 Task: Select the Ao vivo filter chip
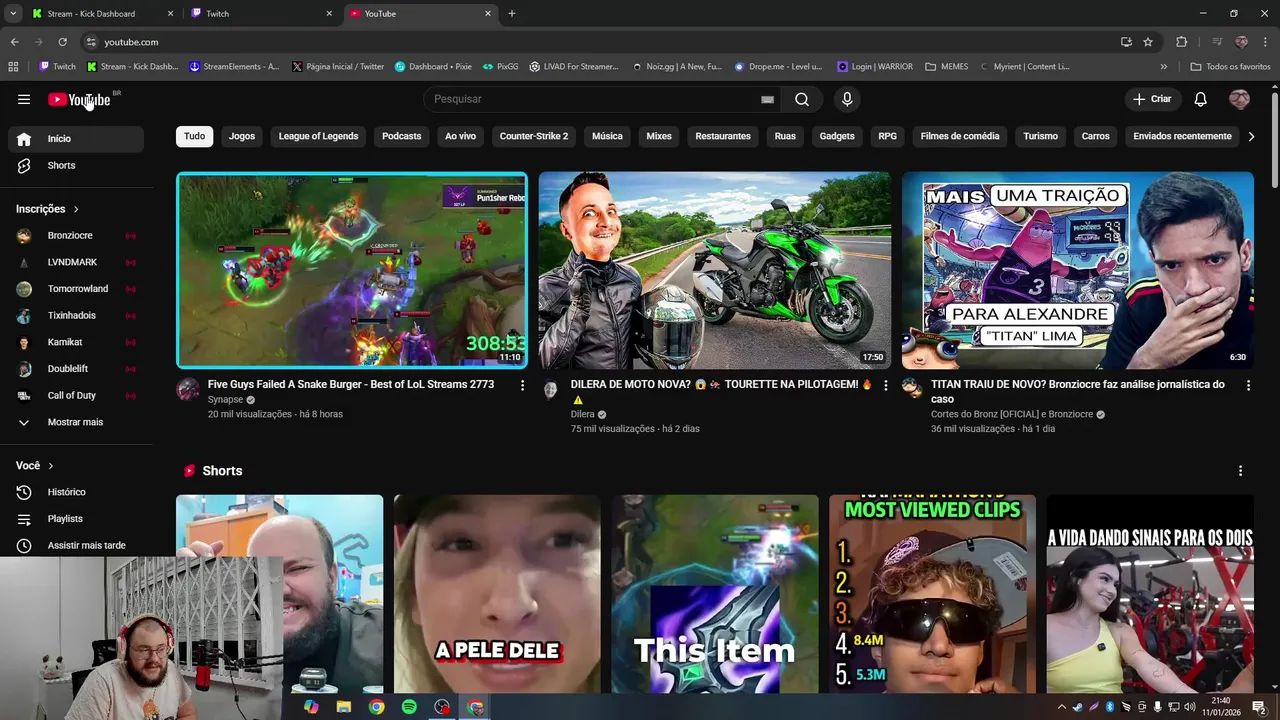point(460,136)
